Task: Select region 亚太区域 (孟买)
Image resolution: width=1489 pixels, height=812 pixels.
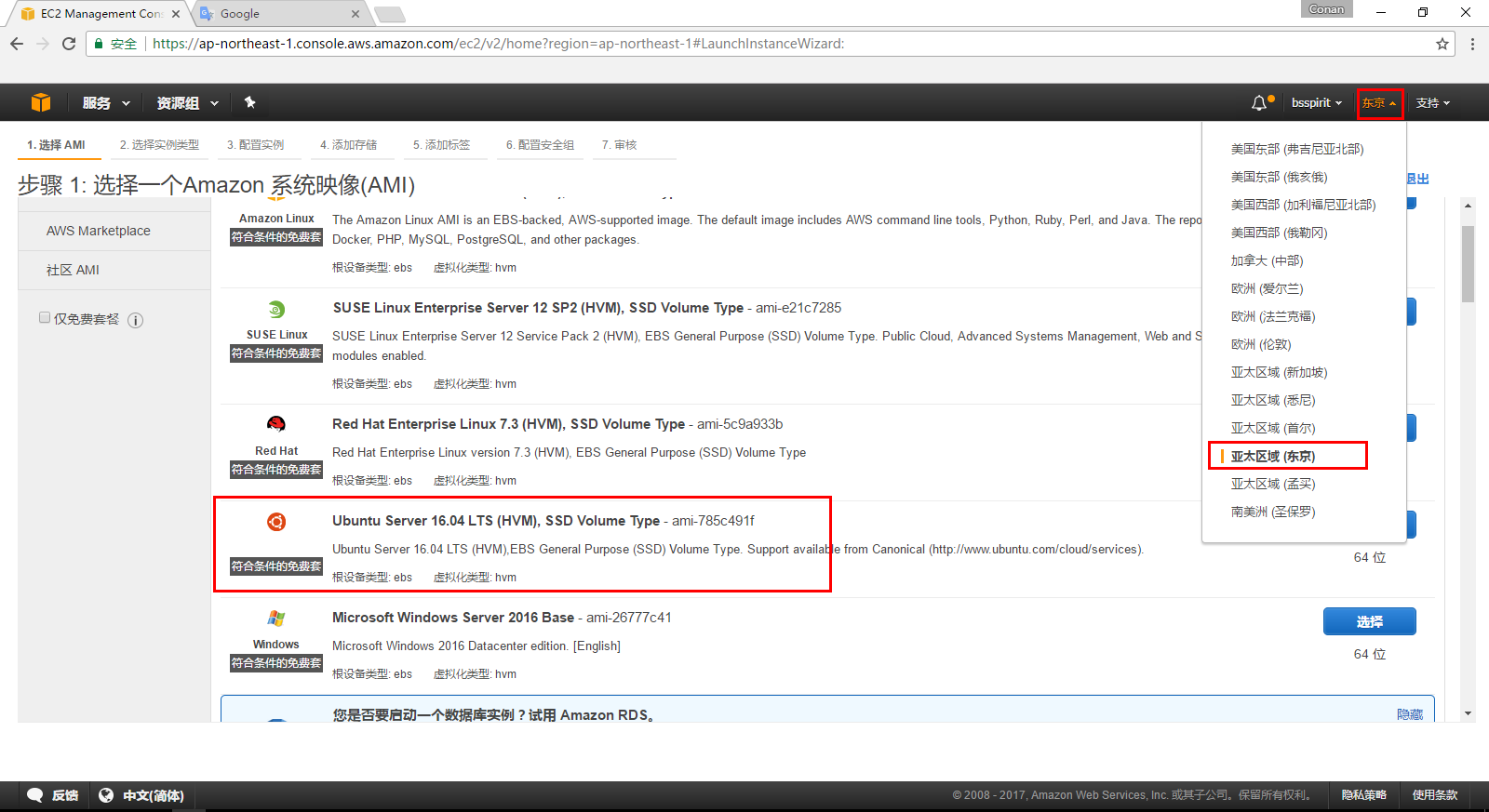Action: (x=1273, y=484)
